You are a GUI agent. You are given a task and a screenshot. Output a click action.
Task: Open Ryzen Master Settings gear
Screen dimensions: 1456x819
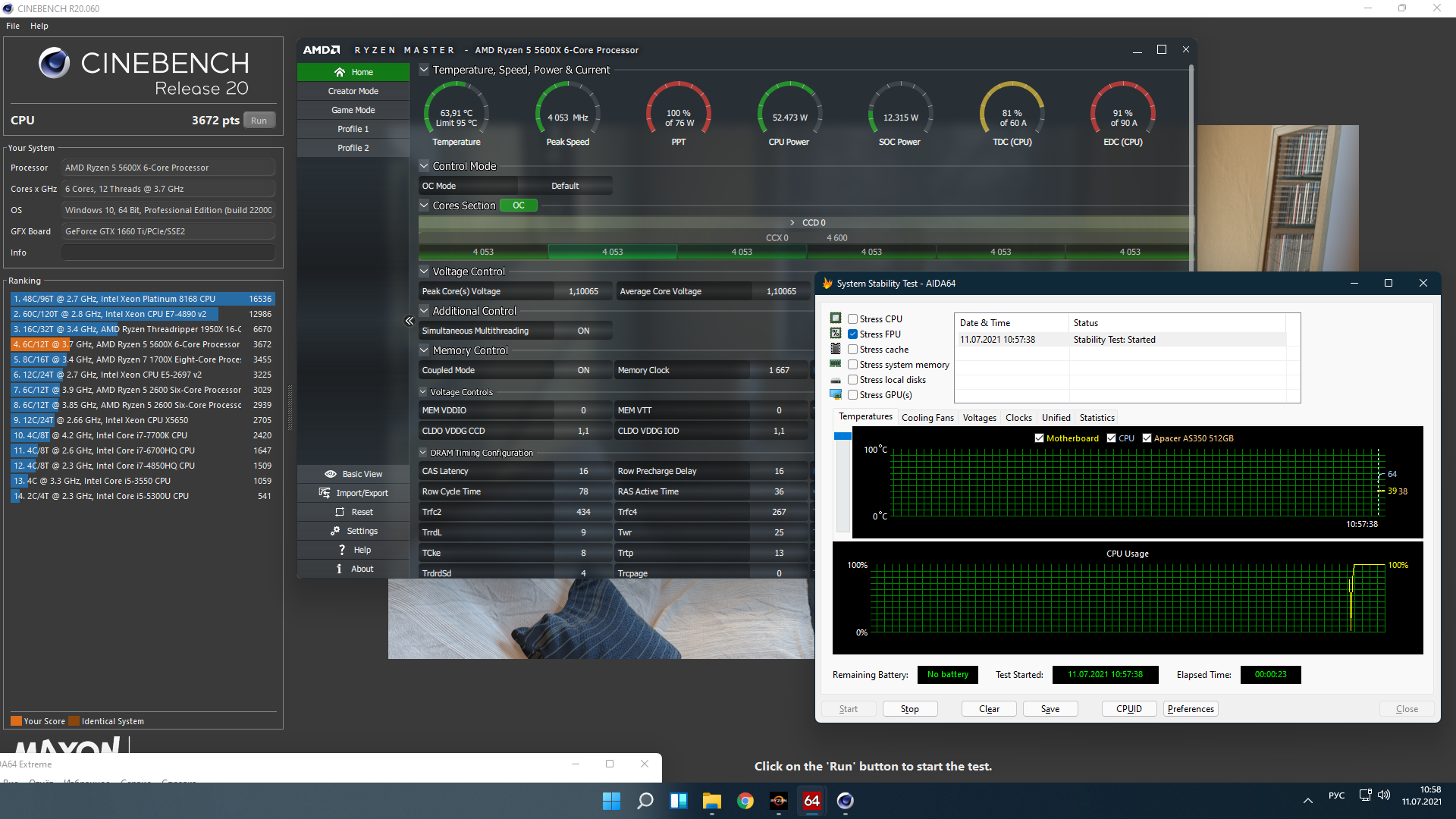click(335, 531)
